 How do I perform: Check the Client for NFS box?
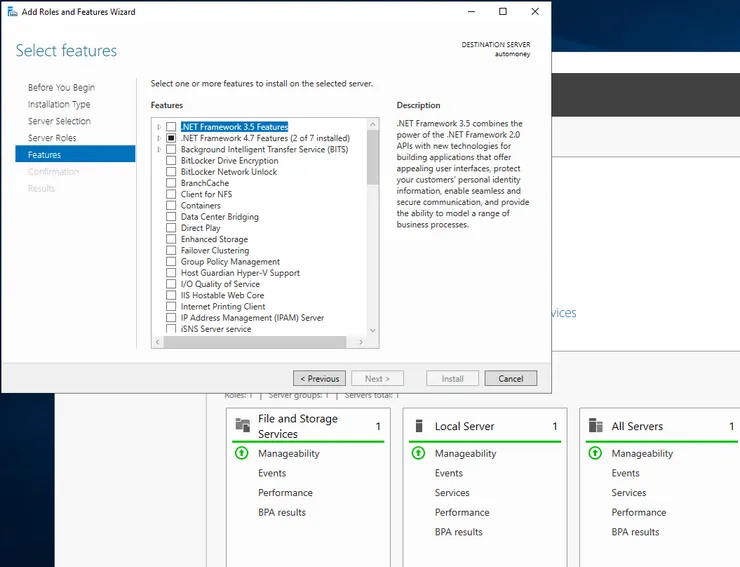pos(171,195)
